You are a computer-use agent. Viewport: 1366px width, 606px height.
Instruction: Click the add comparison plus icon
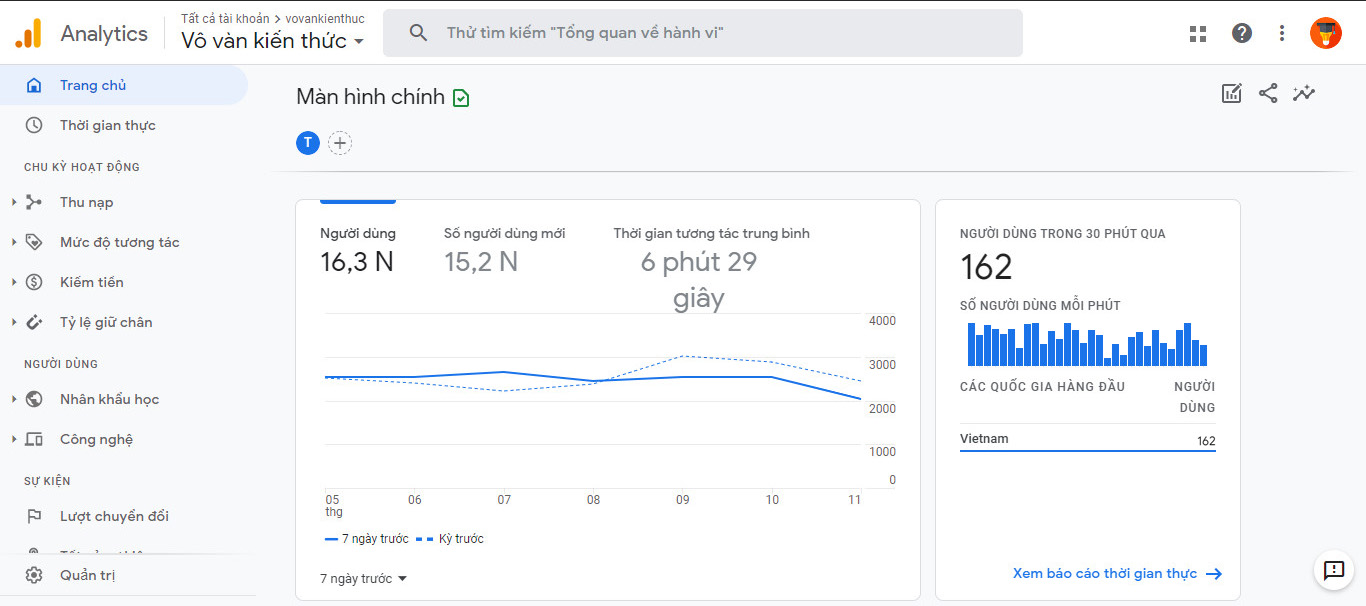340,143
